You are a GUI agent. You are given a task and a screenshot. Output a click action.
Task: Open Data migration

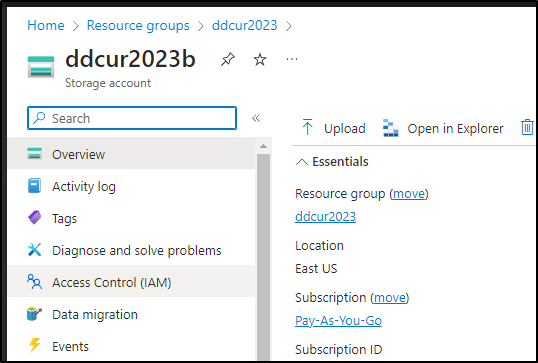(x=132, y=314)
